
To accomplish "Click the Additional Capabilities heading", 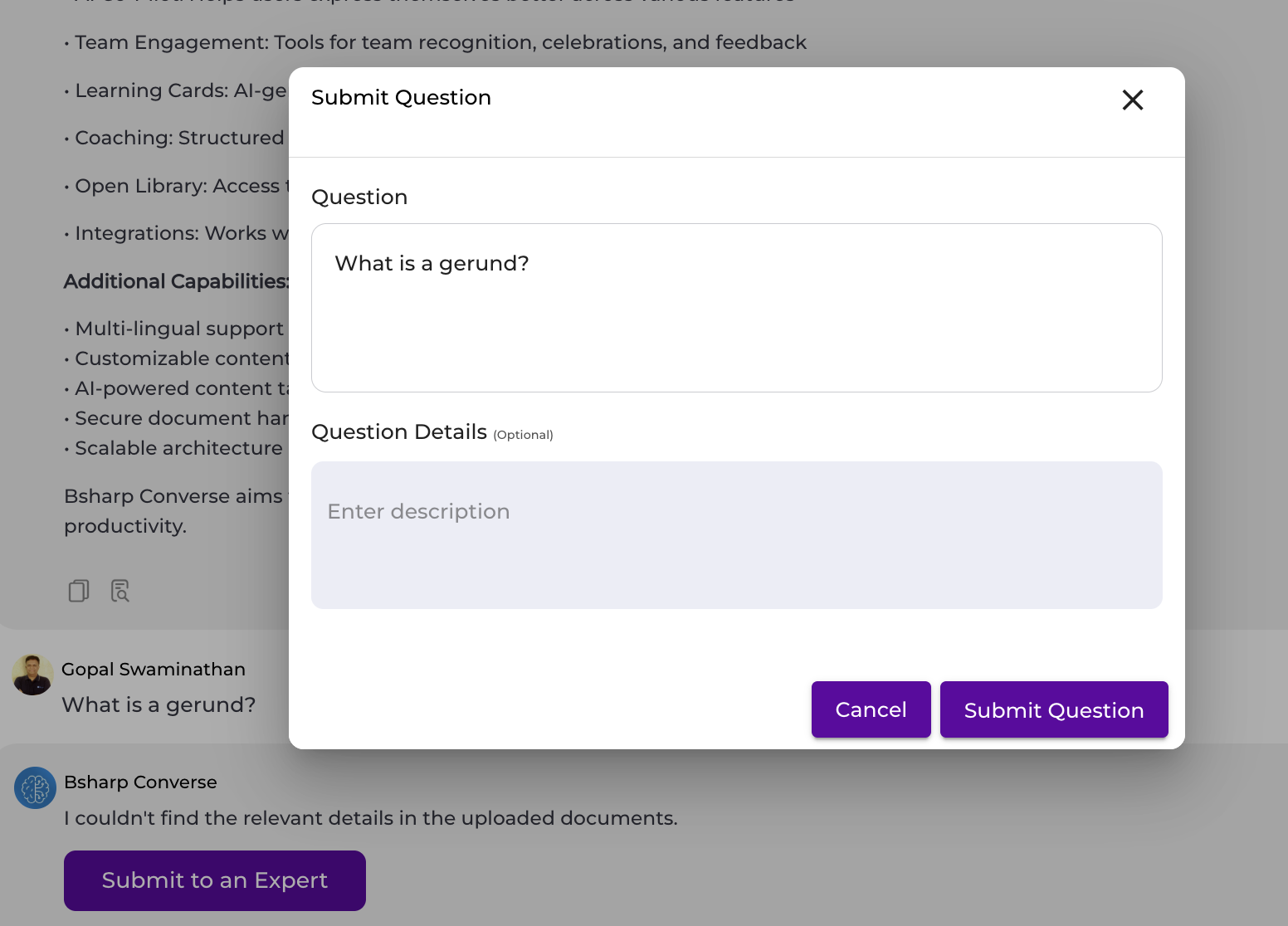I will pos(176,281).
